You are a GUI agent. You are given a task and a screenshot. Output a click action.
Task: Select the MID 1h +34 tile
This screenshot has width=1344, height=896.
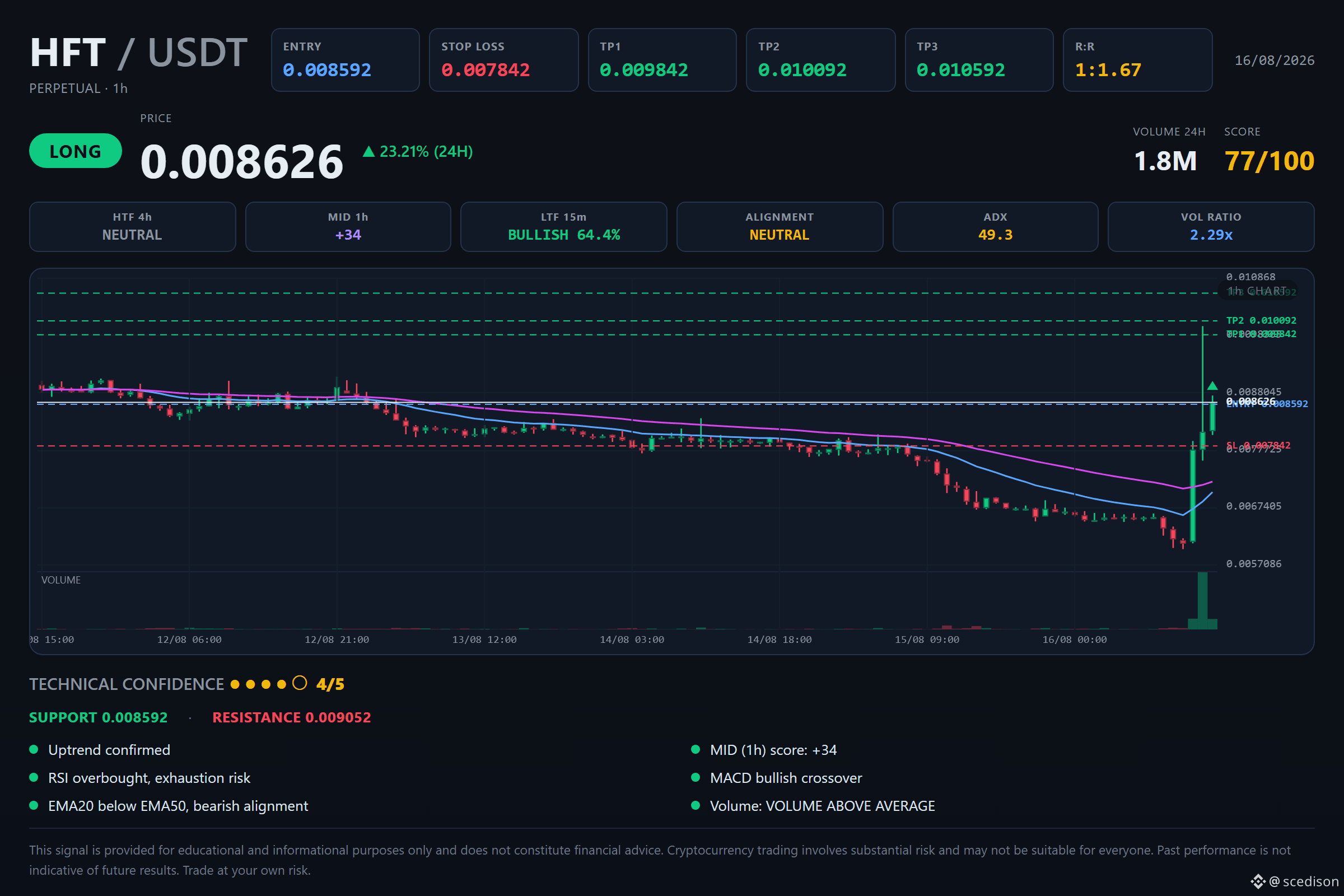(348, 227)
